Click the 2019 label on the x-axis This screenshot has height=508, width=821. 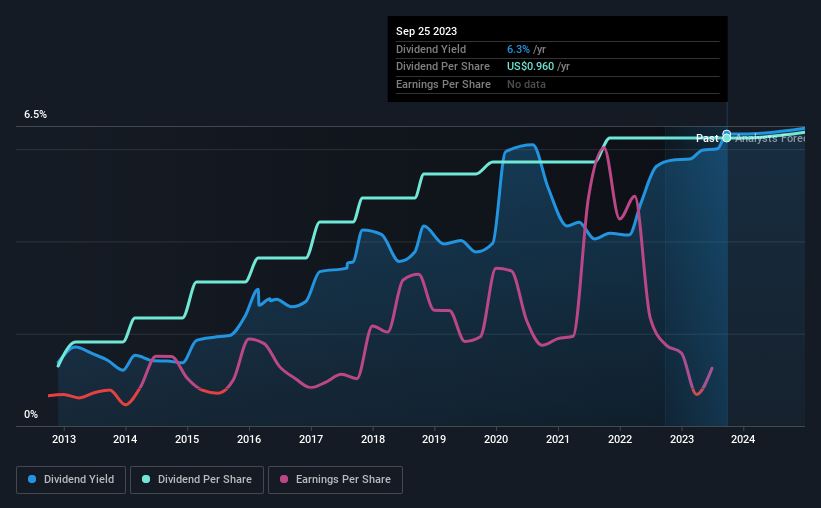[x=434, y=439]
